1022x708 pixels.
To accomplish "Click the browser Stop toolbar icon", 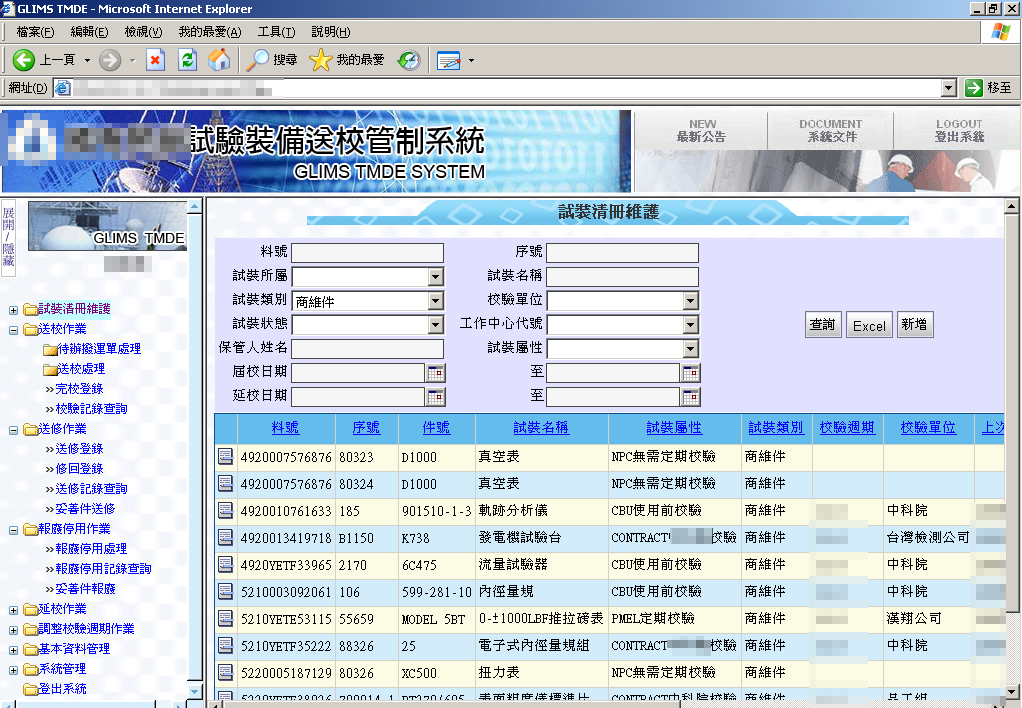I will (x=155, y=60).
